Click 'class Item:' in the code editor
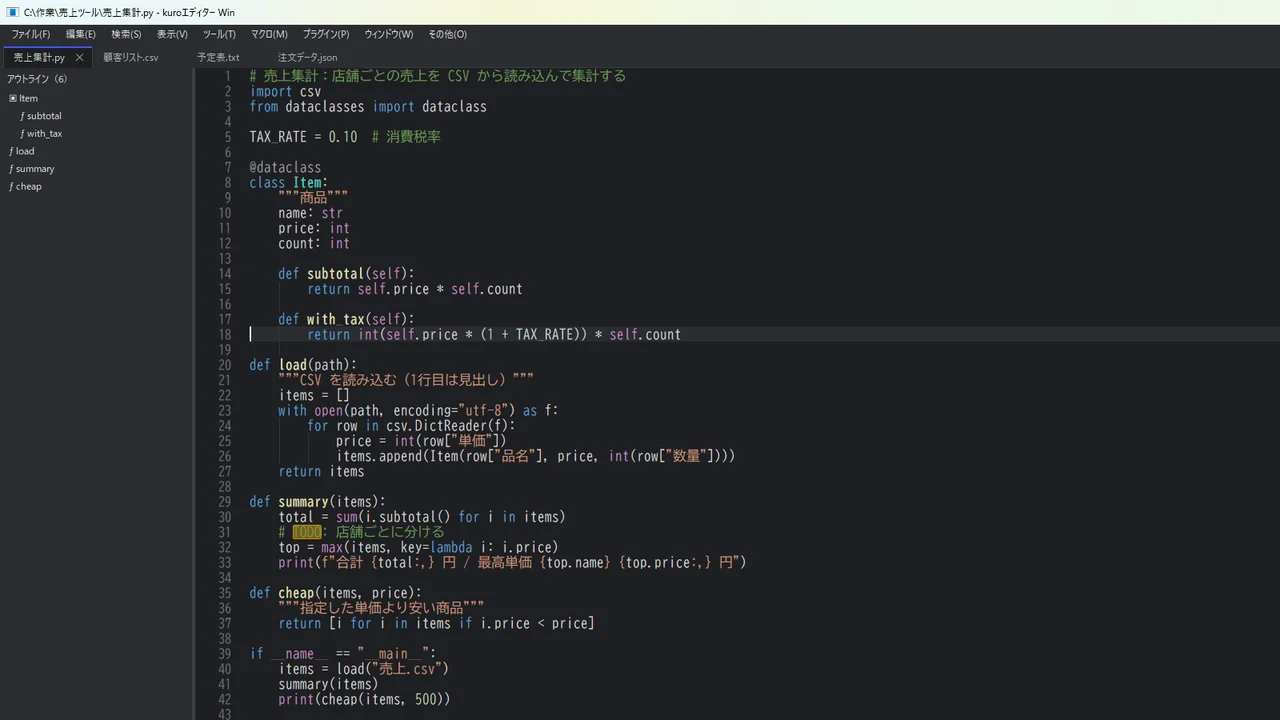The height and width of the screenshot is (720, 1280). pyautogui.click(x=289, y=182)
